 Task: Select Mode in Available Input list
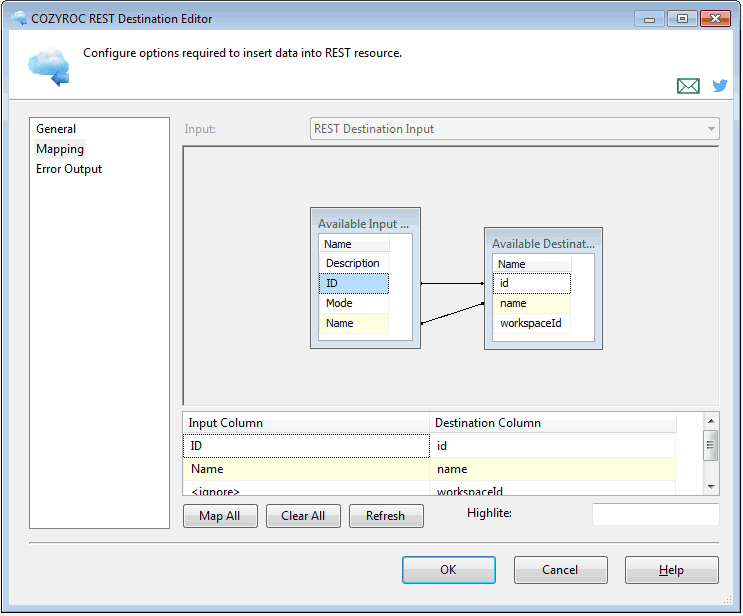coord(353,303)
